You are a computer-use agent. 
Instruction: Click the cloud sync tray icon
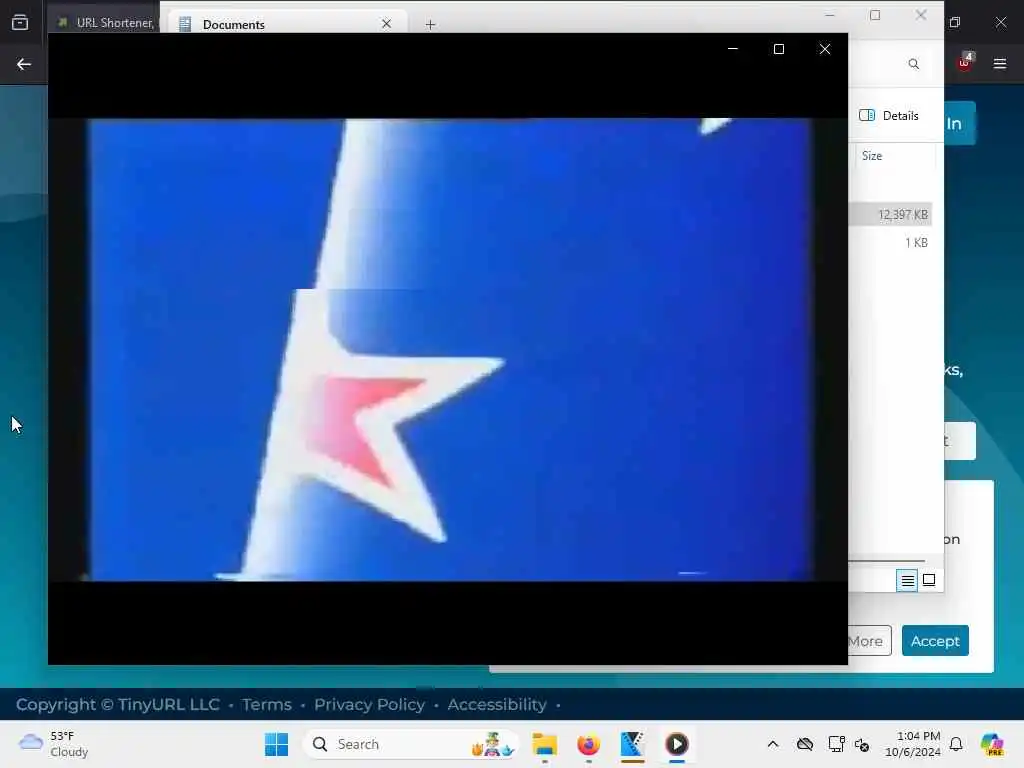[x=805, y=744]
